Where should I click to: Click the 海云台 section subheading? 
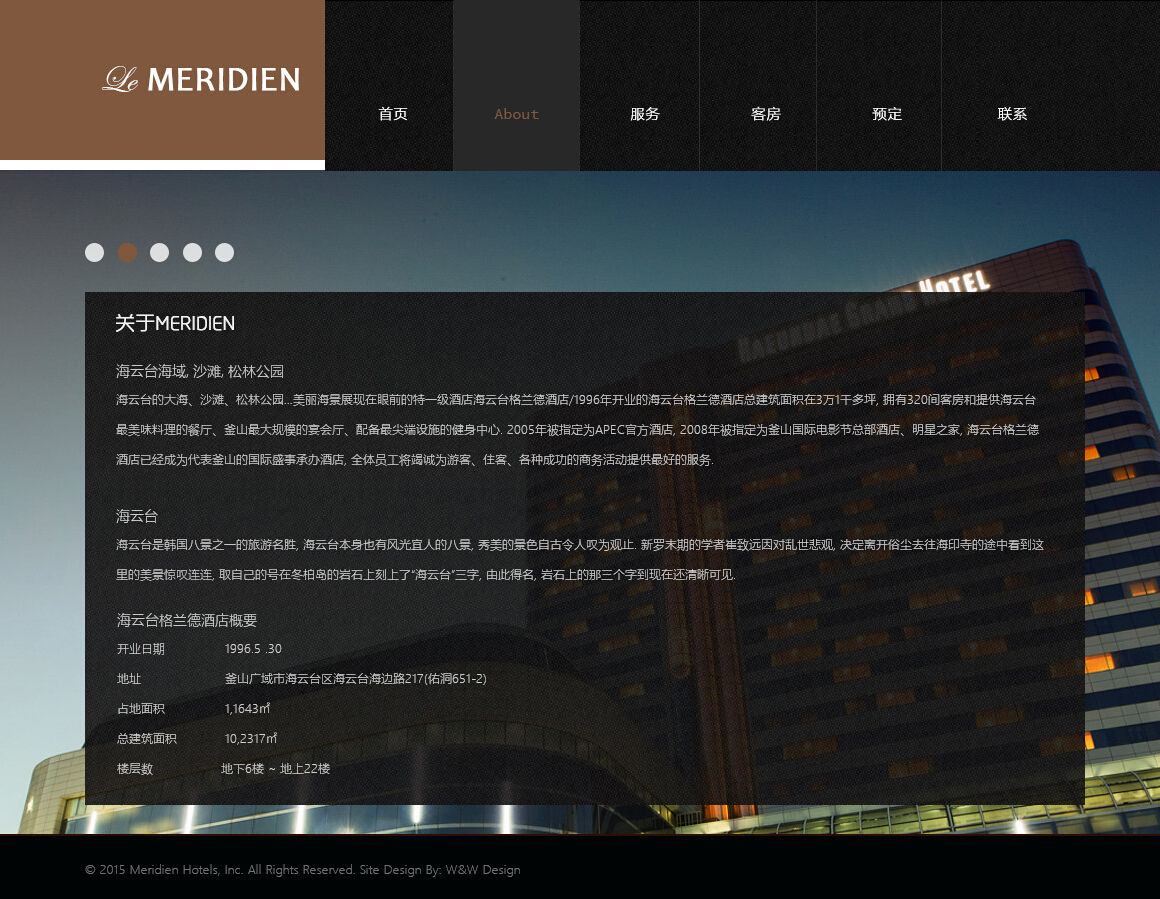pyautogui.click(x=137, y=516)
